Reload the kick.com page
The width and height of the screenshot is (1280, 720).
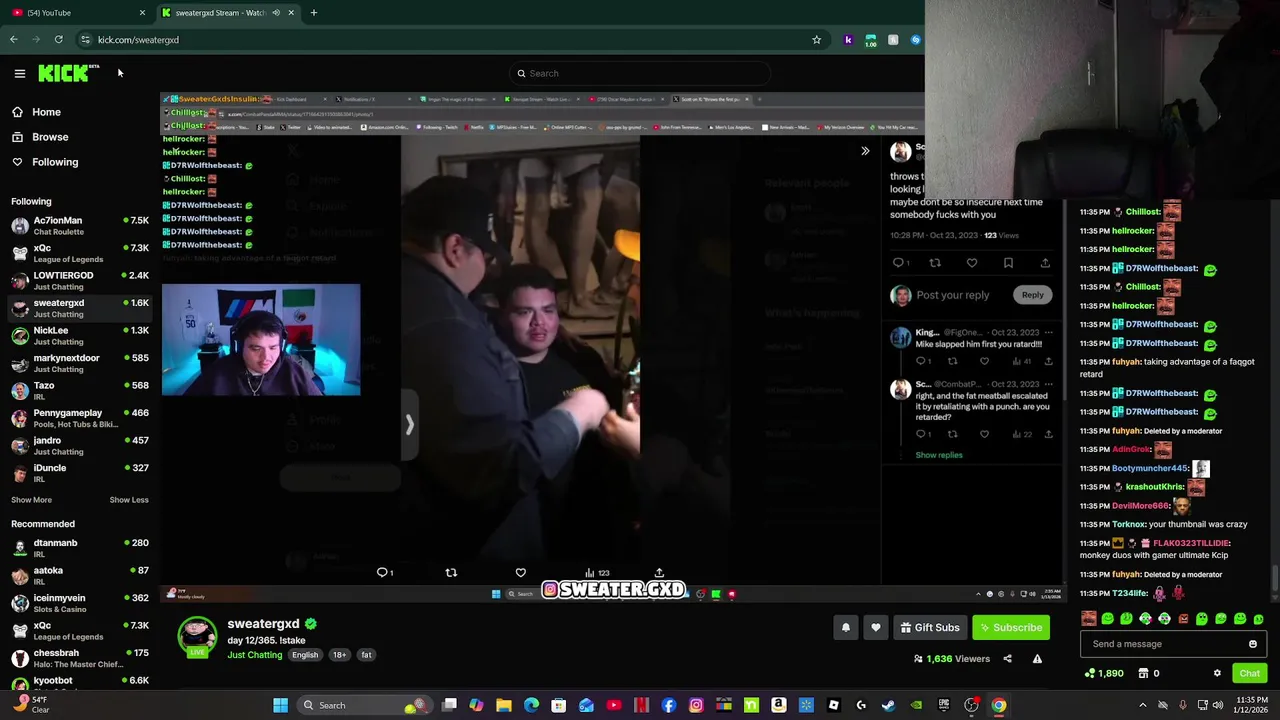click(58, 40)
